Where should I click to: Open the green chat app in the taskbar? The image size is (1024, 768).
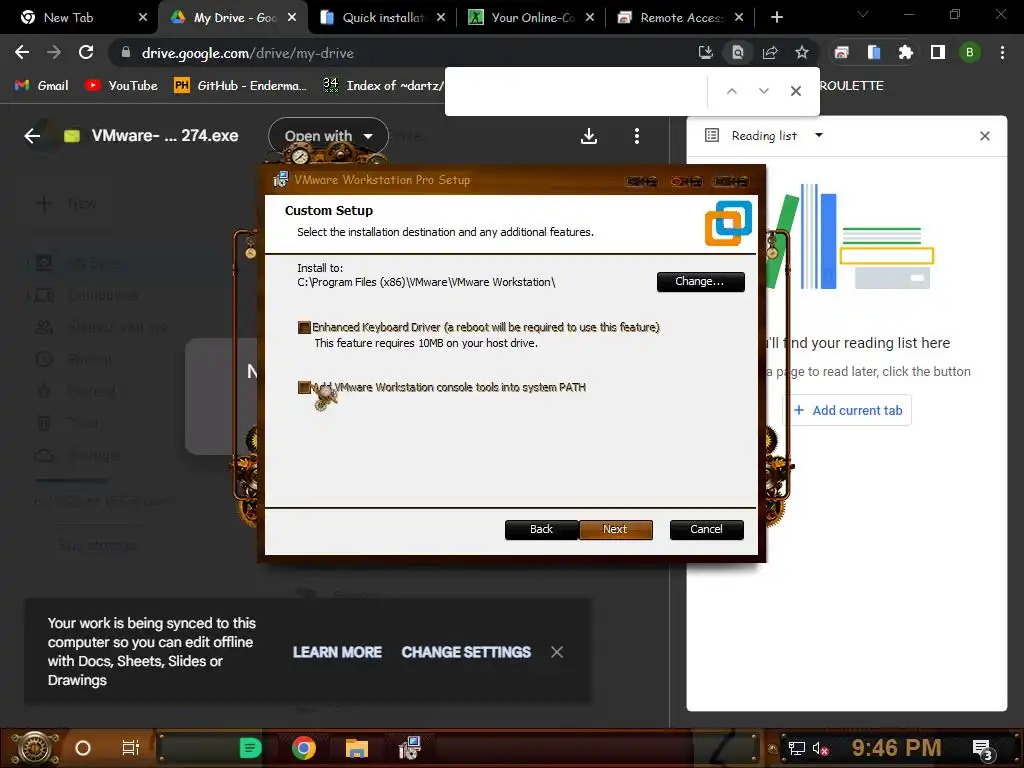250,748
